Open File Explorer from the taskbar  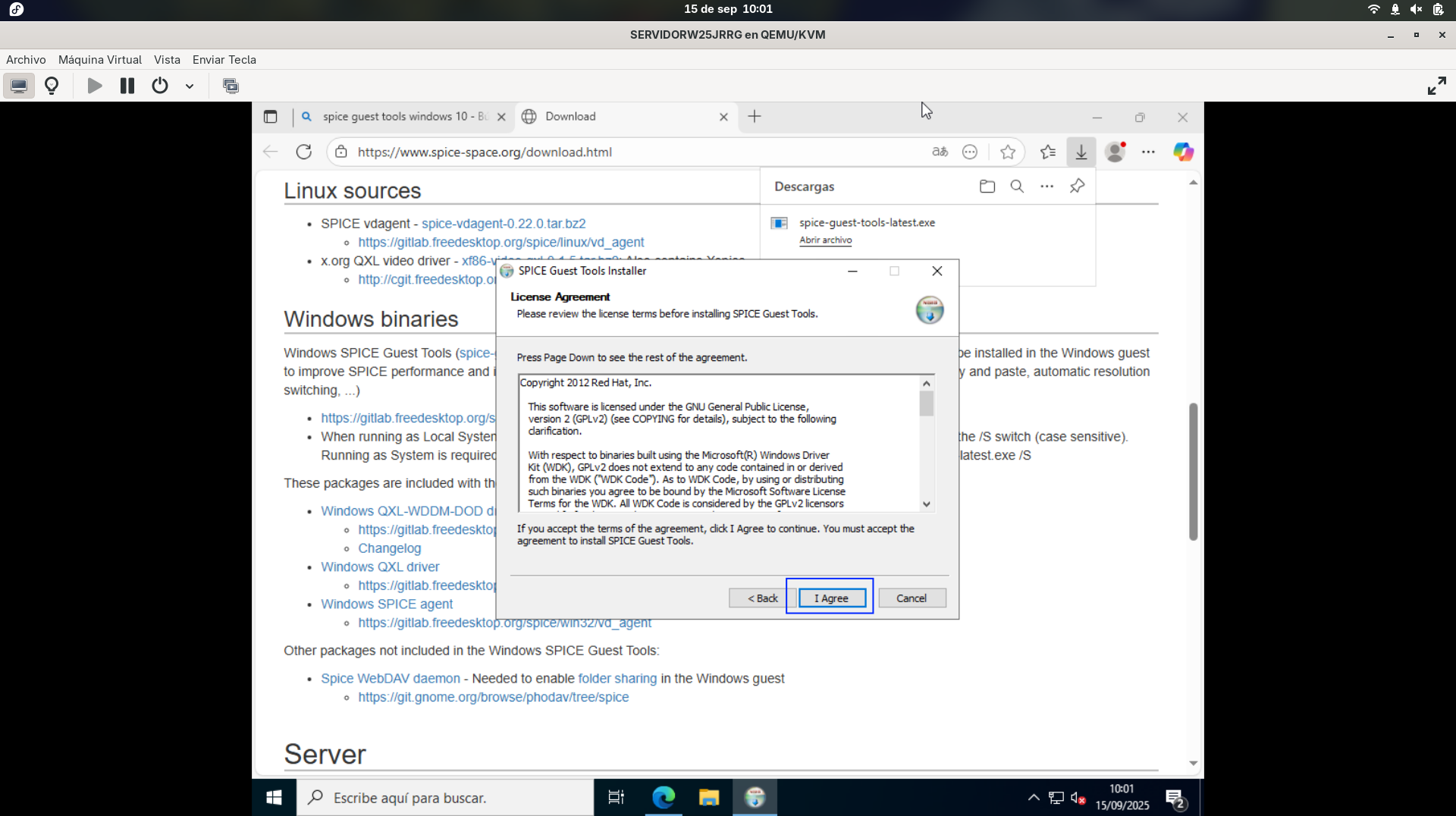709,797
